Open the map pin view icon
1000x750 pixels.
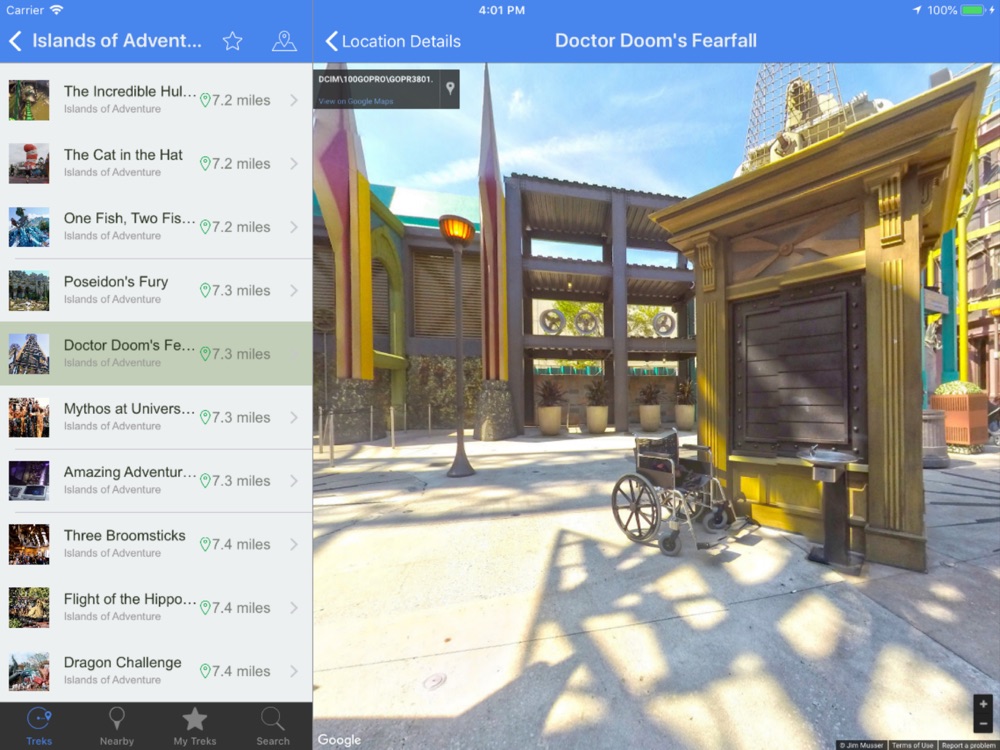click(284, 41)
